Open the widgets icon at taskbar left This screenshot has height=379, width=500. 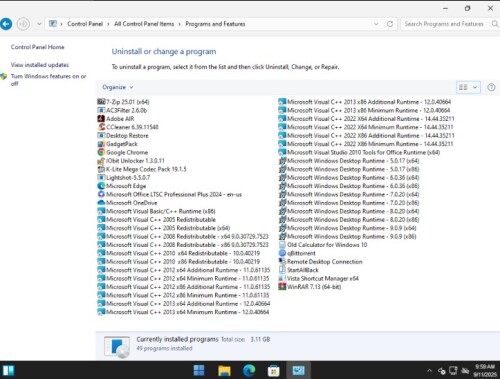8,370
